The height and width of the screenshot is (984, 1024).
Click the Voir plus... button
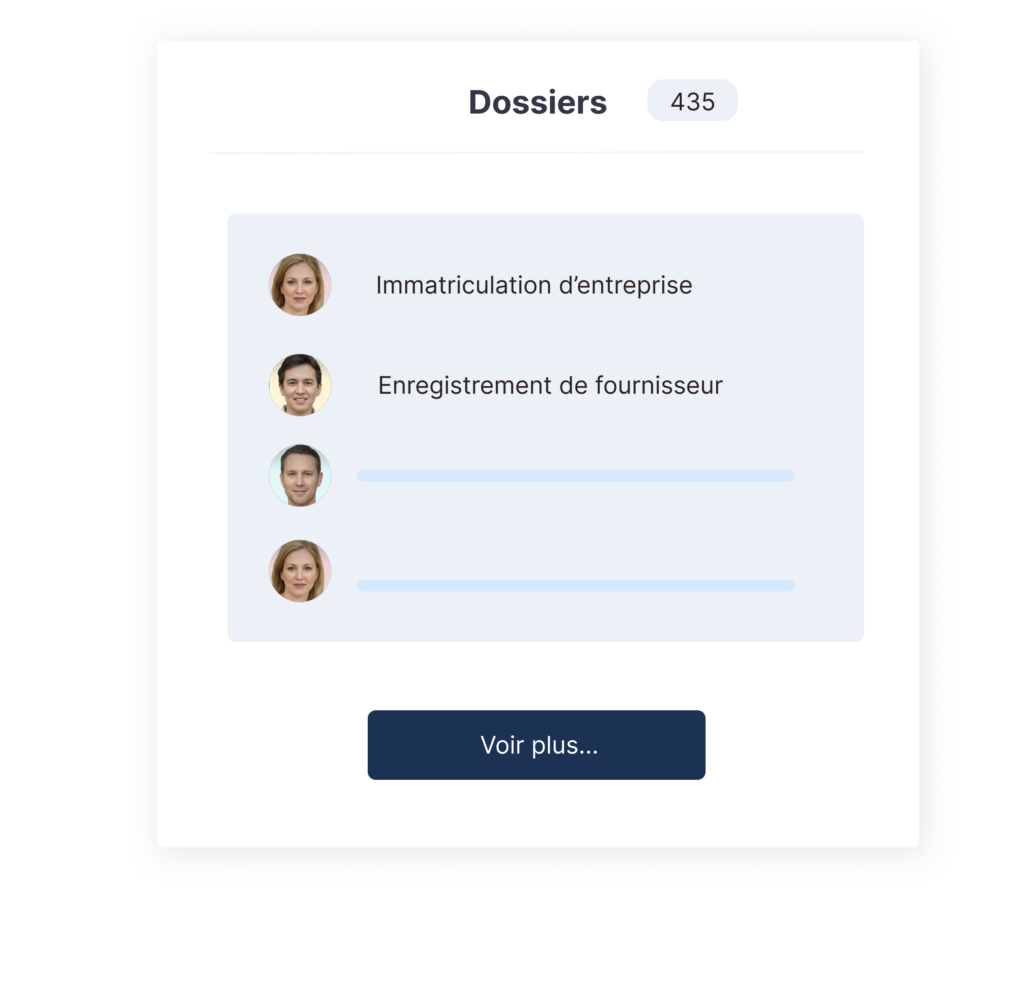tap(536, 745)
